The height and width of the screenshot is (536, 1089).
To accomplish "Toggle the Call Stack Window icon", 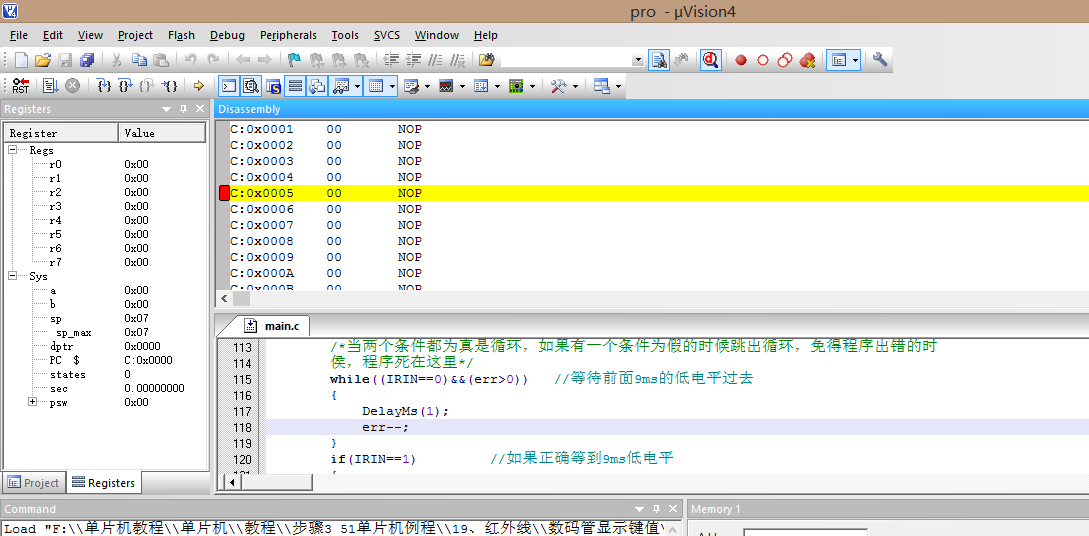I will point(317,86).
